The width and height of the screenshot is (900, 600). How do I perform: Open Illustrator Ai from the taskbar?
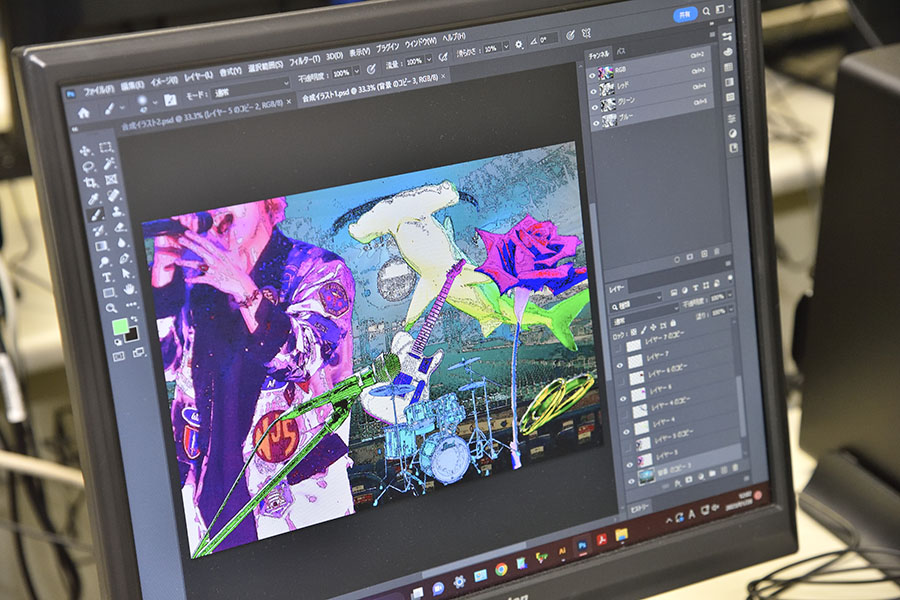coord(562,551)
